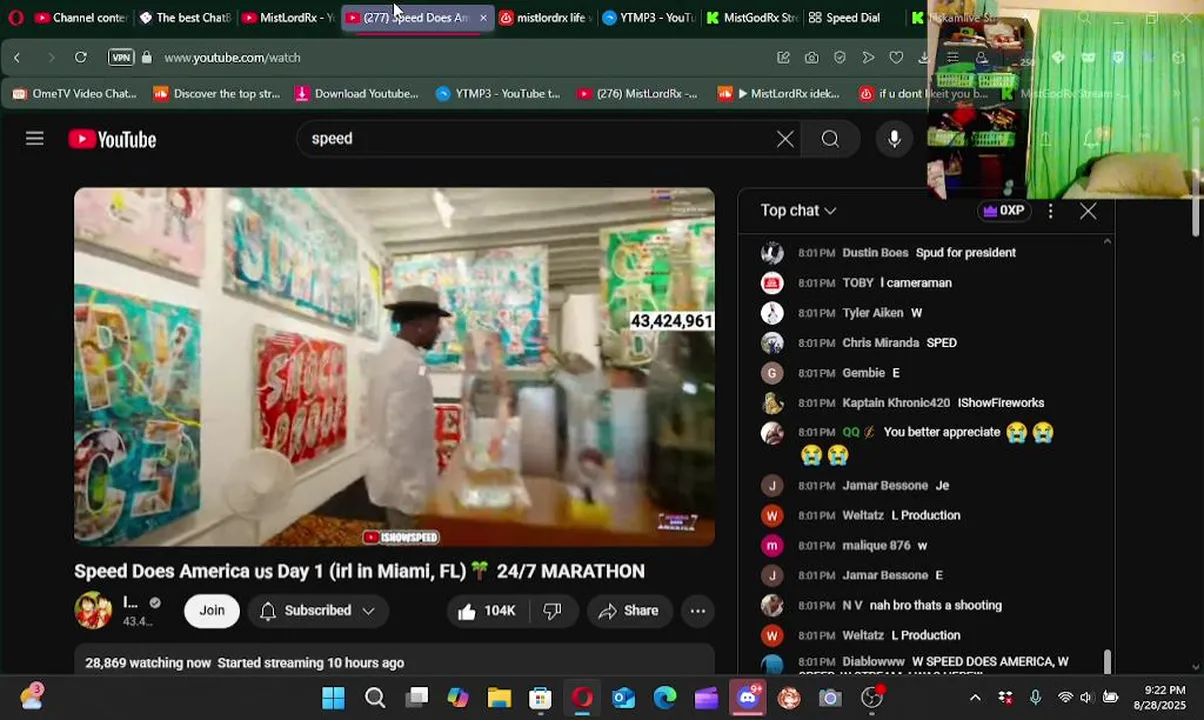Switch to the mistlordrx life tab
1204x720 pixels.
coord(546,18)
